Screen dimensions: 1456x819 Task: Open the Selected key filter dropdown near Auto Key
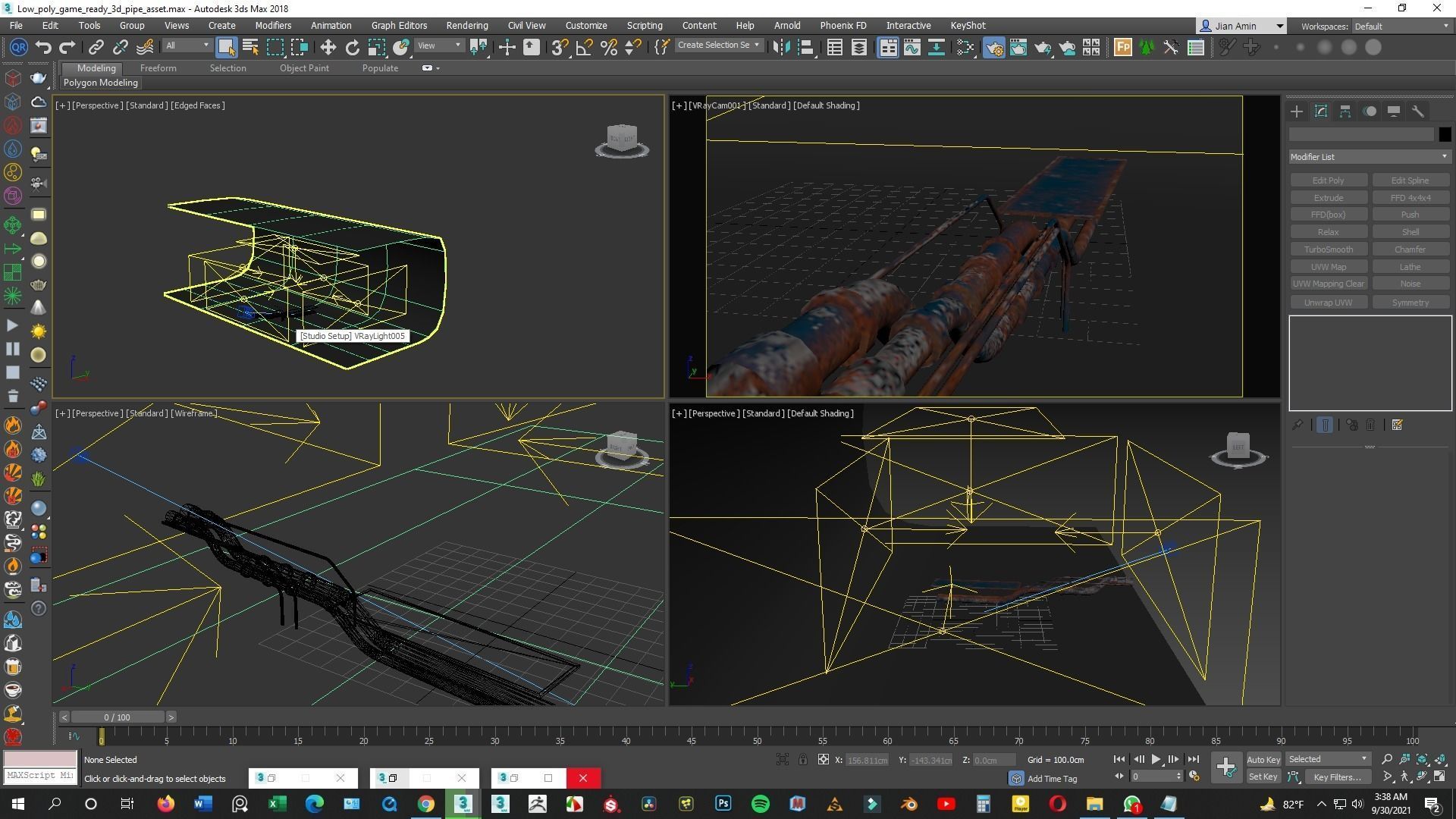click(1327, 759)
